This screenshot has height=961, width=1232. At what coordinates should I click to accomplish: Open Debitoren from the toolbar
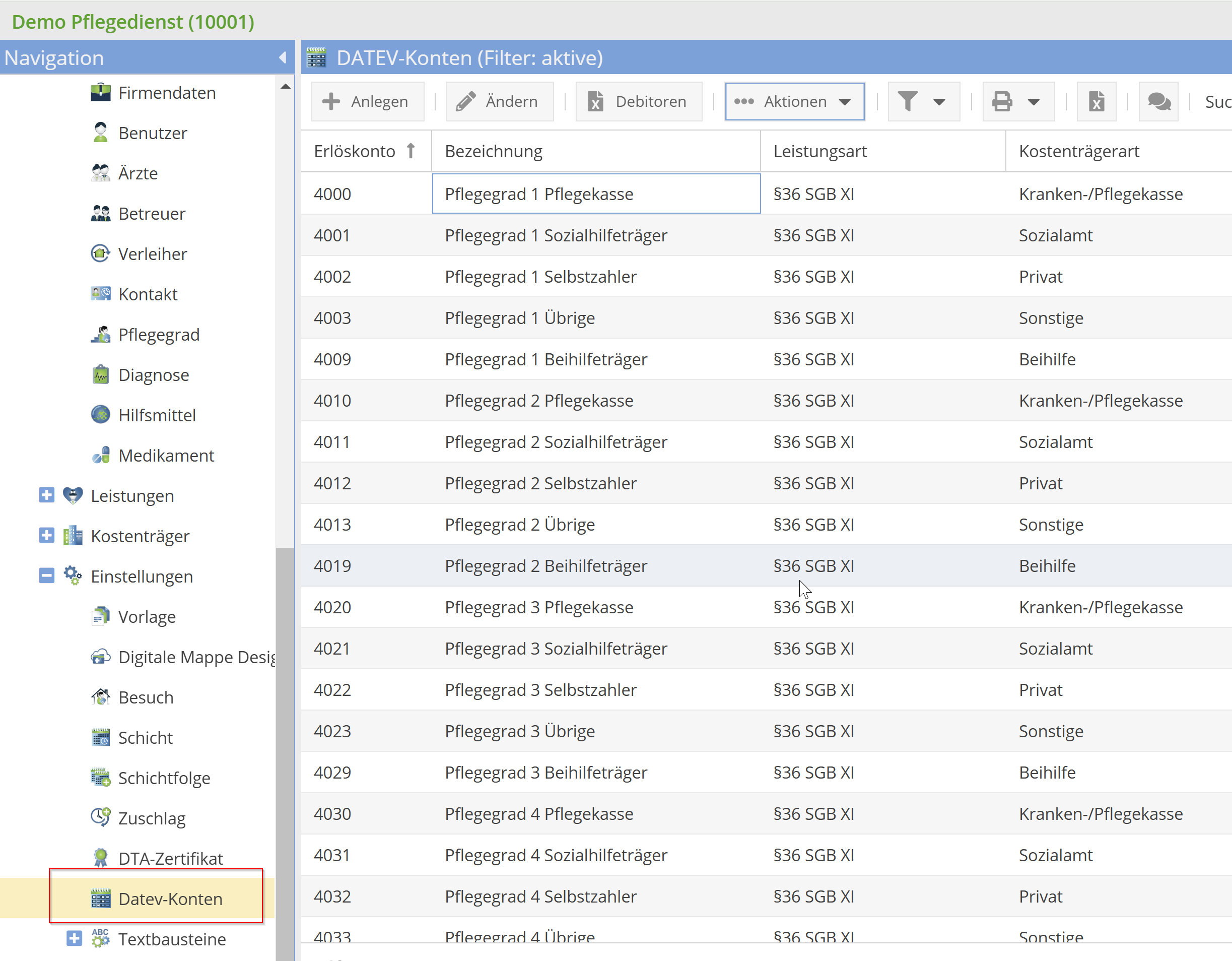point(639,102)
